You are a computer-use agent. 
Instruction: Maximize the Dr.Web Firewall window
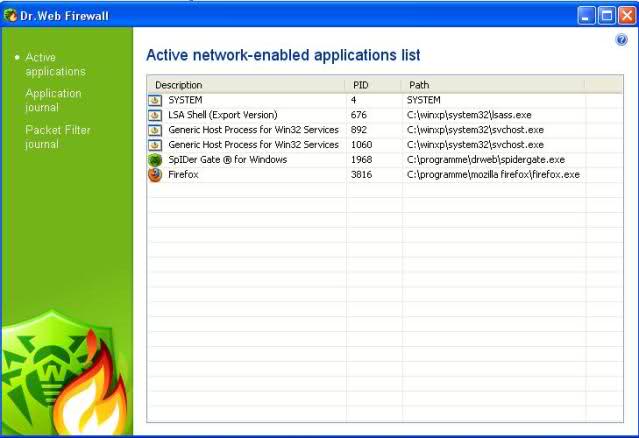606,16
